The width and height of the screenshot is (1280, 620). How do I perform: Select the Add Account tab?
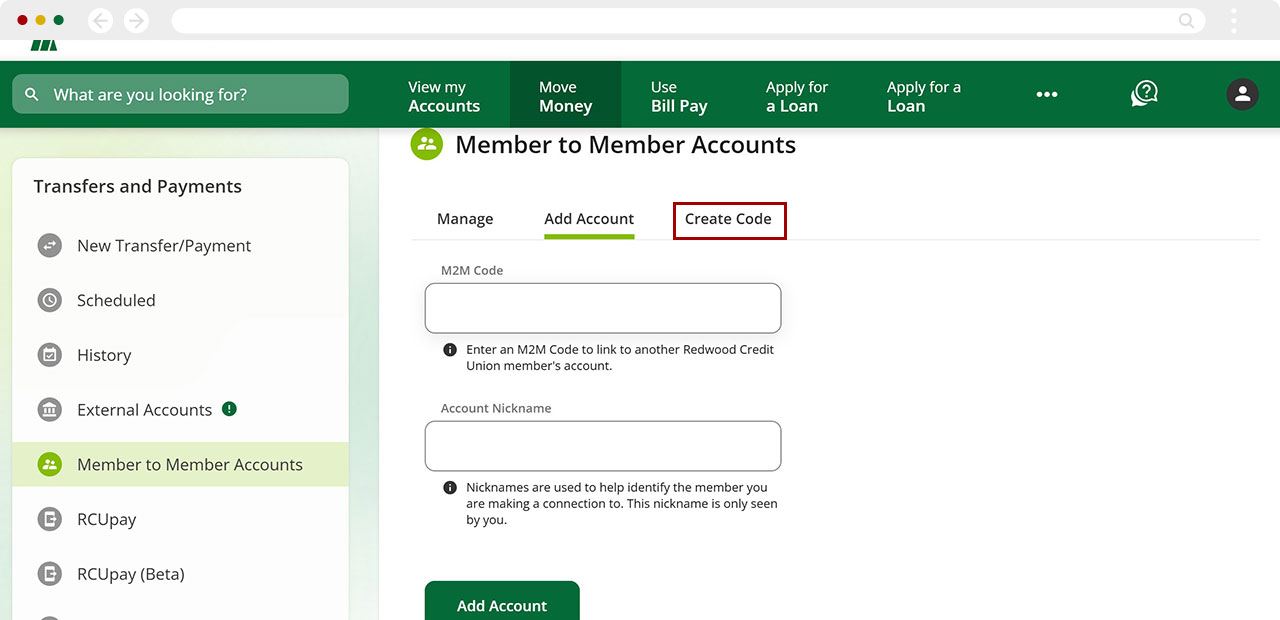(589, 219)
